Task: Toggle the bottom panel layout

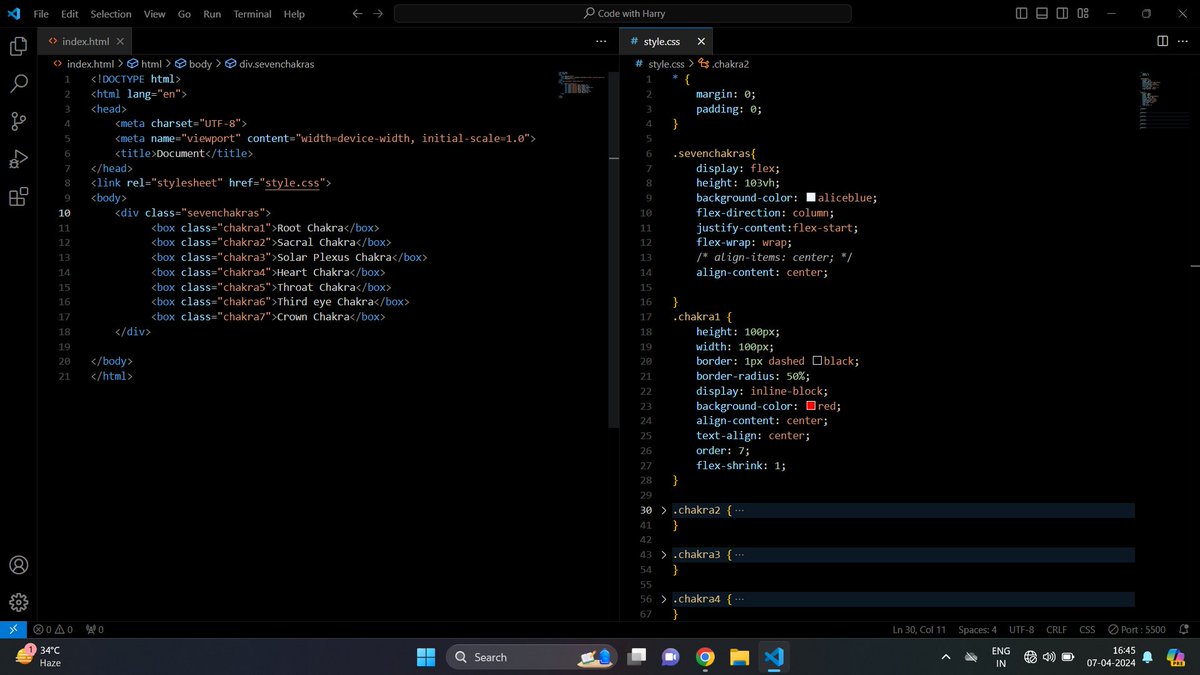Action: 1042,14
